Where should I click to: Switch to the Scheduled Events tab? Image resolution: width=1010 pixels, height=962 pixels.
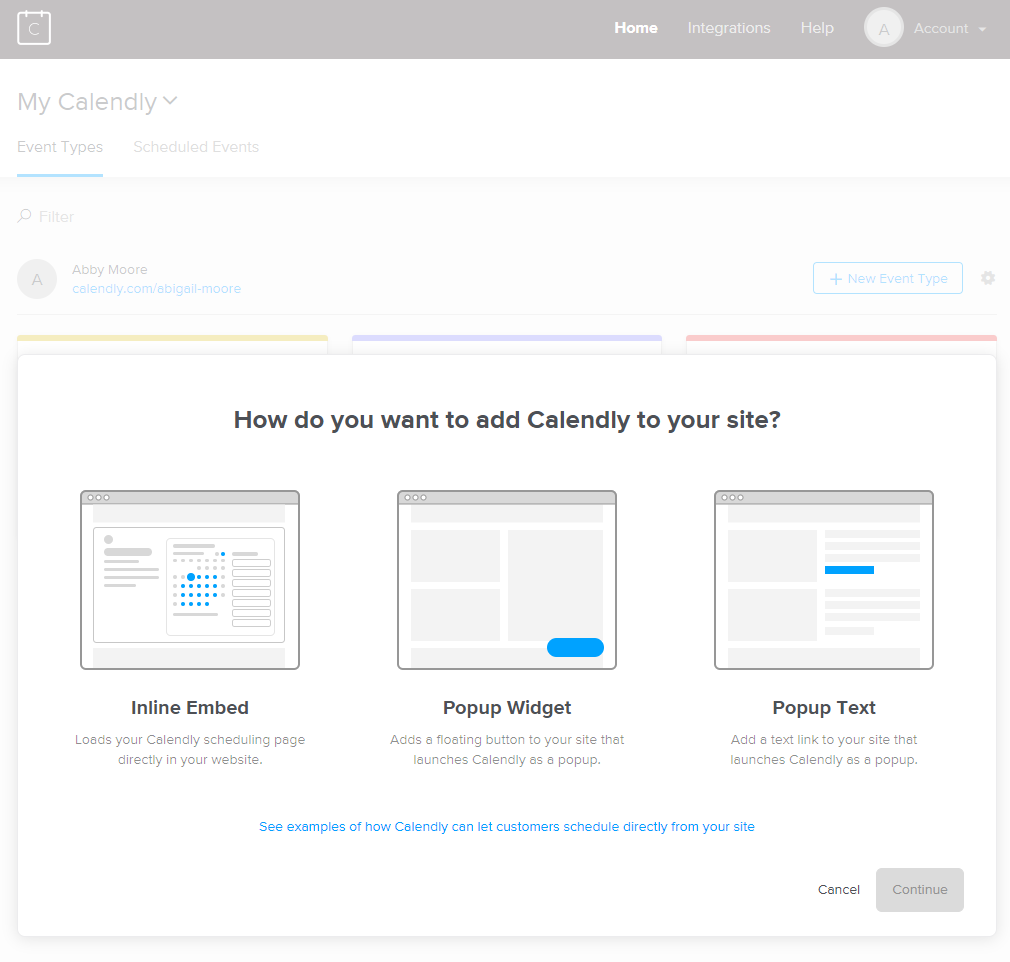pos(196,147)
